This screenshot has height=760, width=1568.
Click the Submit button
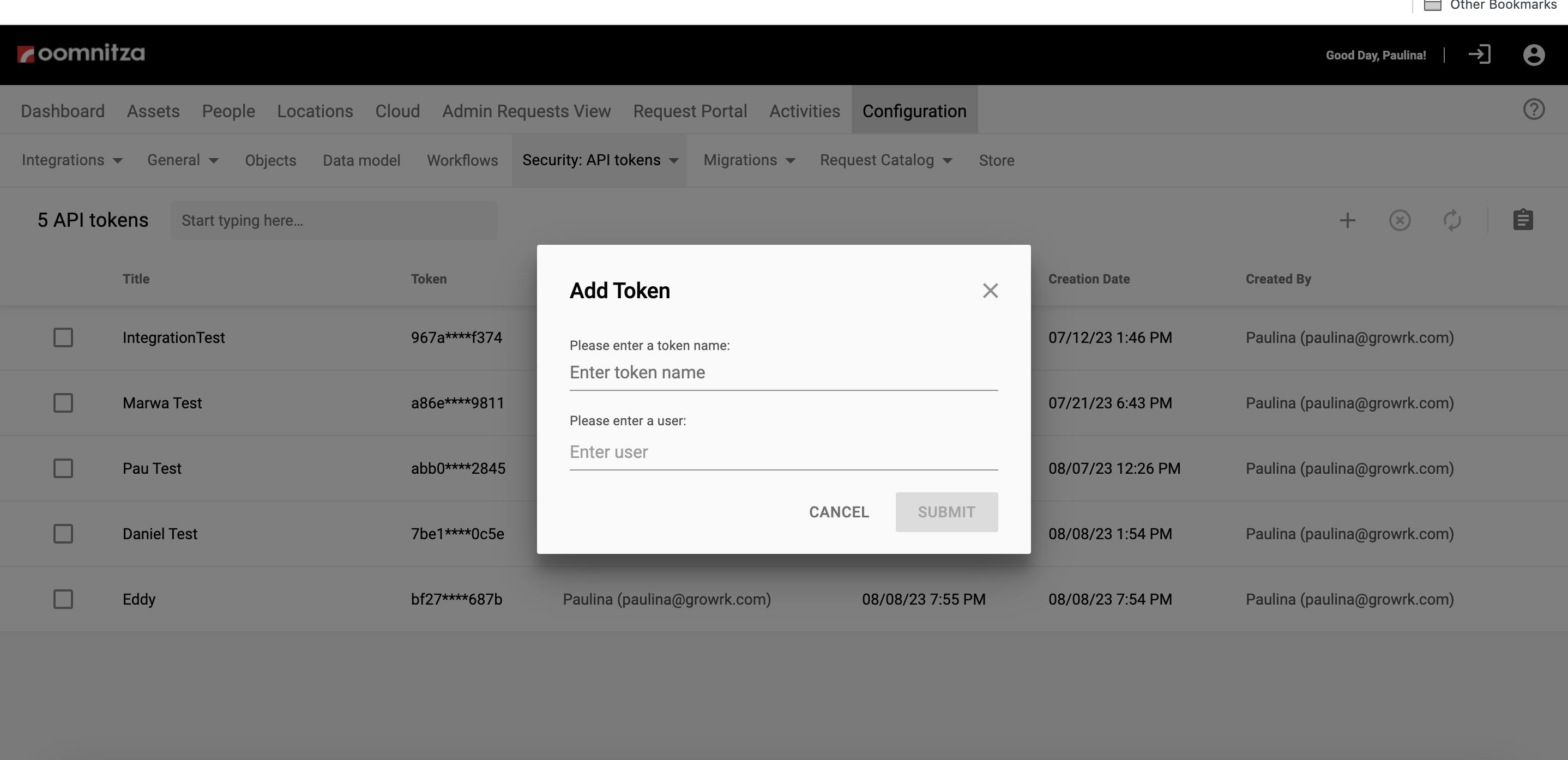click(946, 512)
